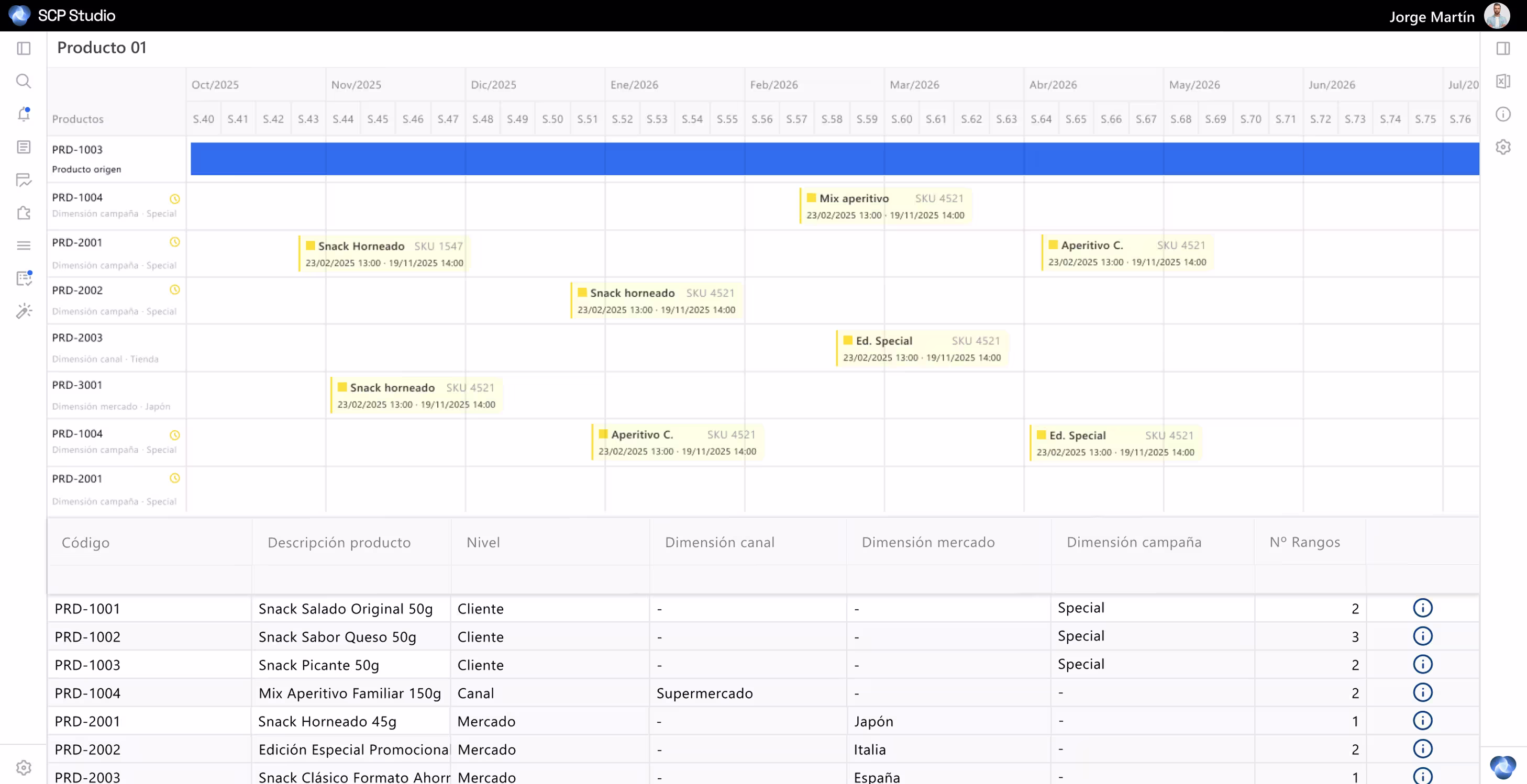The width and height of the screenshot is (1527, 784).
Task: Click the magic wand tool icon
Action: click(23, 311)
